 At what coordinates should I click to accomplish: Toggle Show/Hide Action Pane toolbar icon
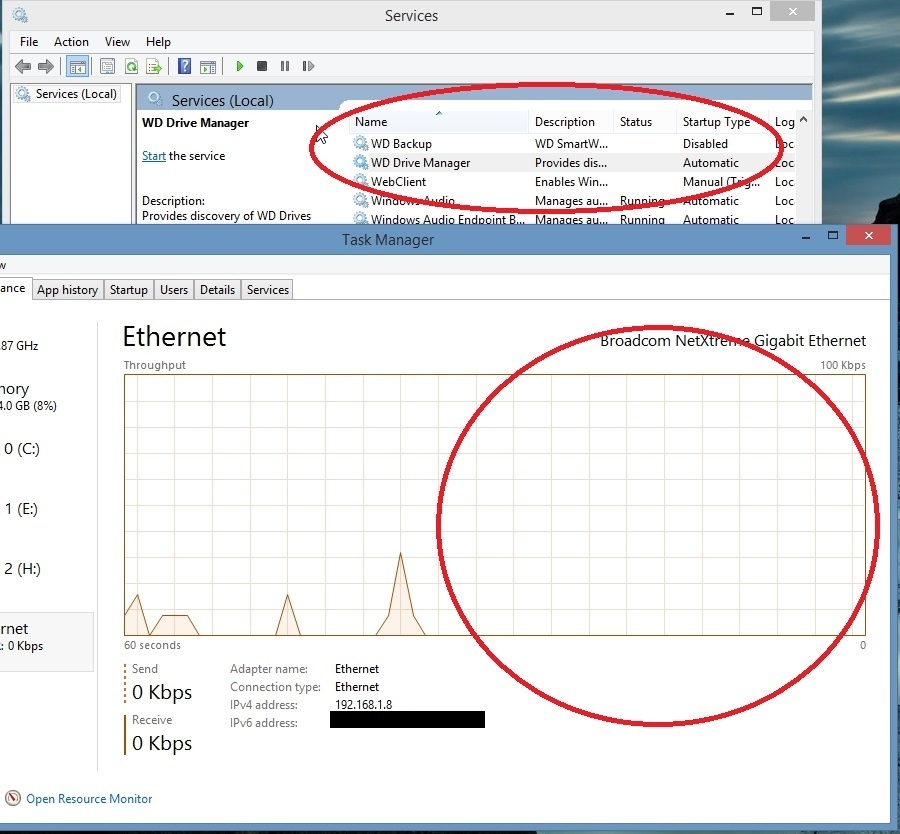point(208,67)
